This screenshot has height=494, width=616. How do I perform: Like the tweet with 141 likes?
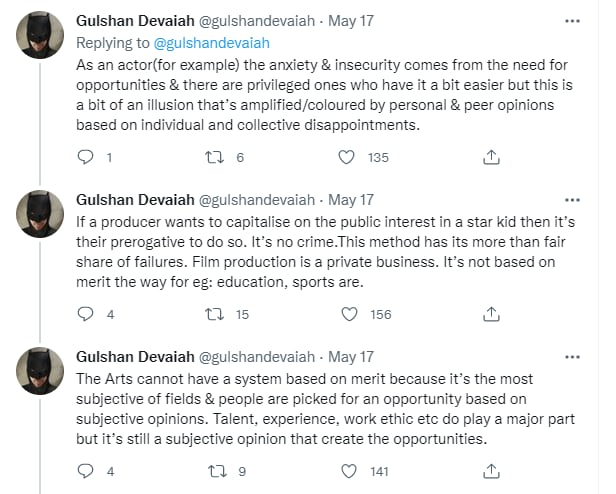(x=349, y=471)
